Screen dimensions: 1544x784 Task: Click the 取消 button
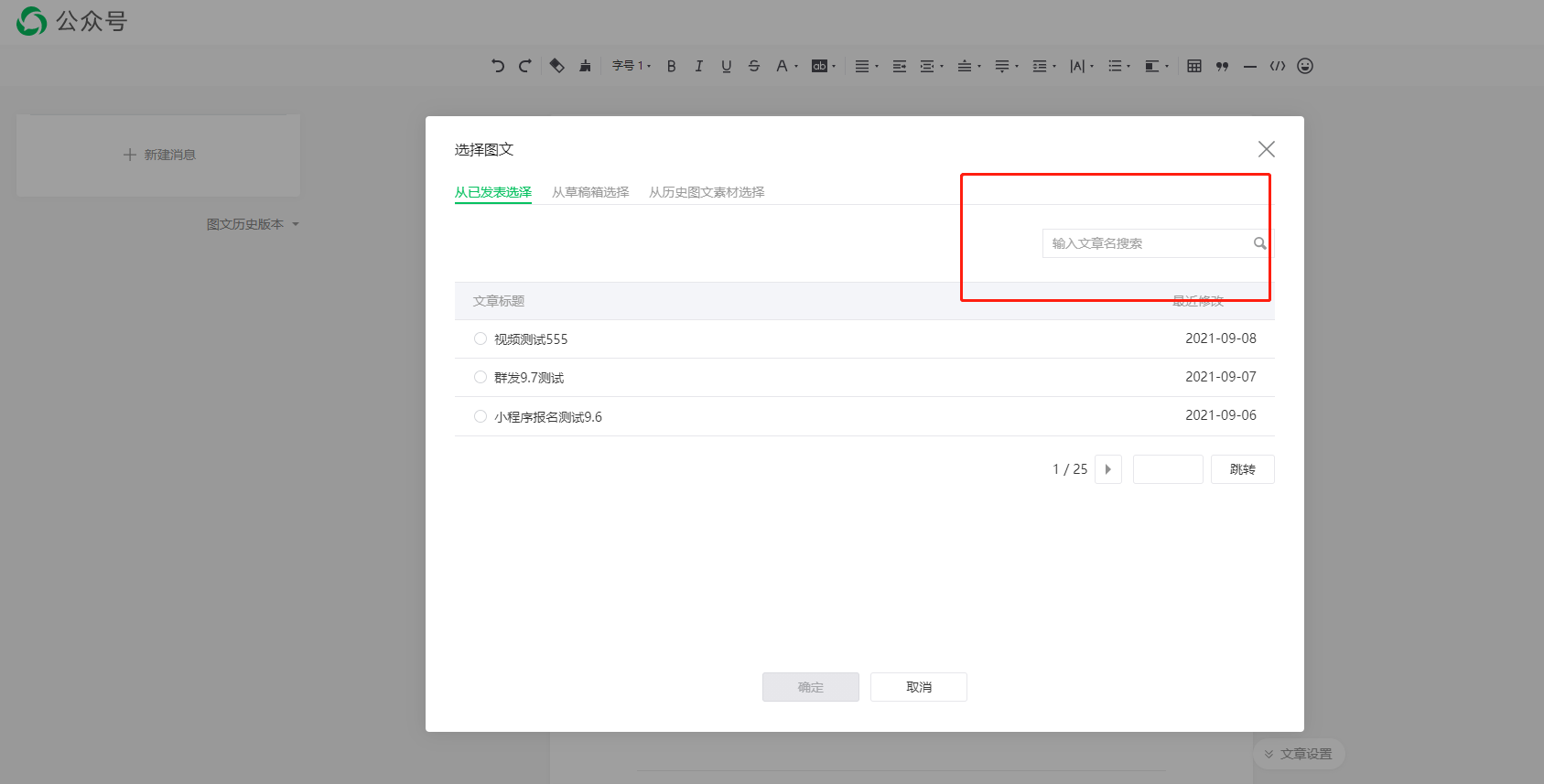click(x=919, y=687)
